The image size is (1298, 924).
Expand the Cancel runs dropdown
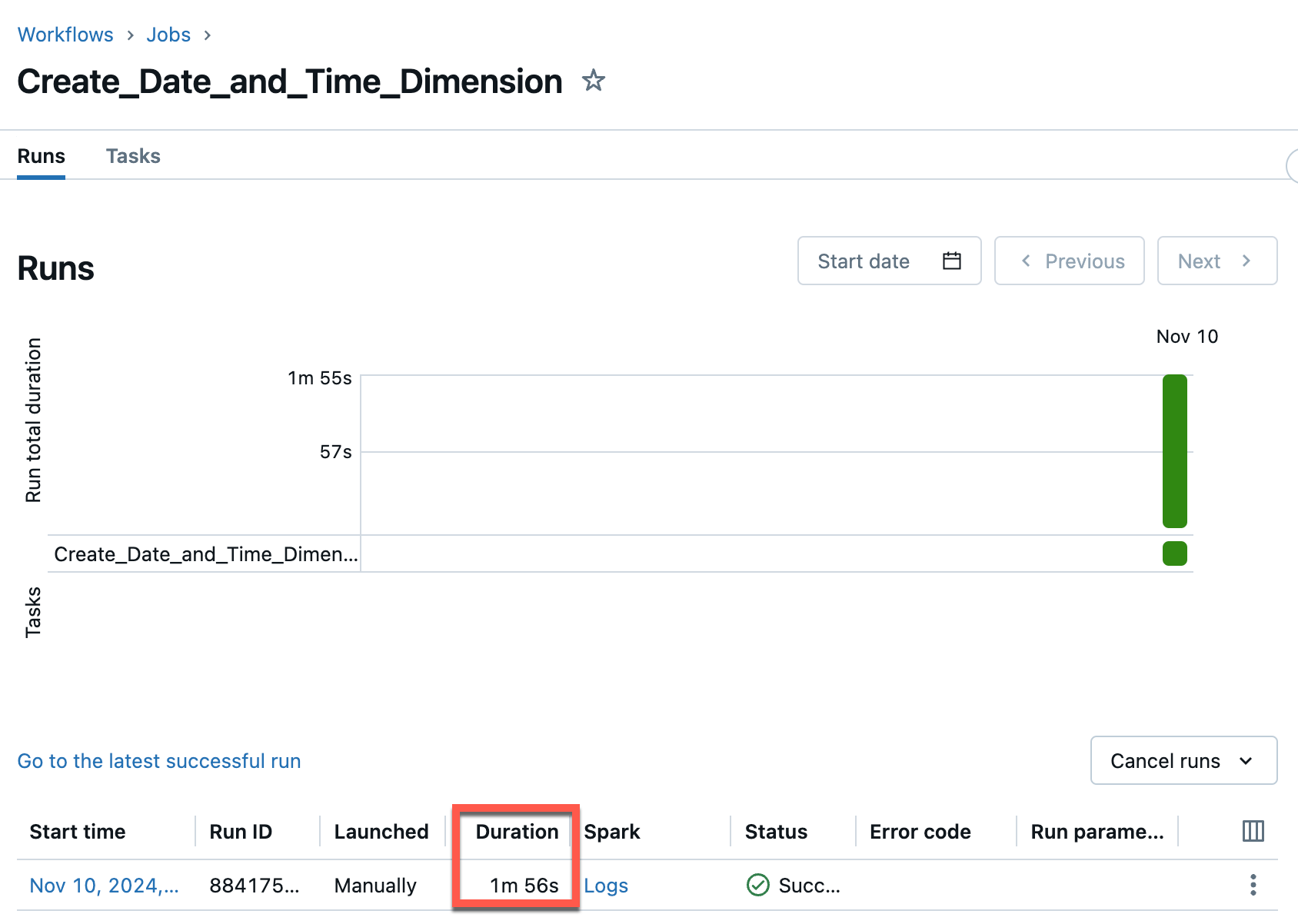pyautogui.click(x=1183, y=760)
